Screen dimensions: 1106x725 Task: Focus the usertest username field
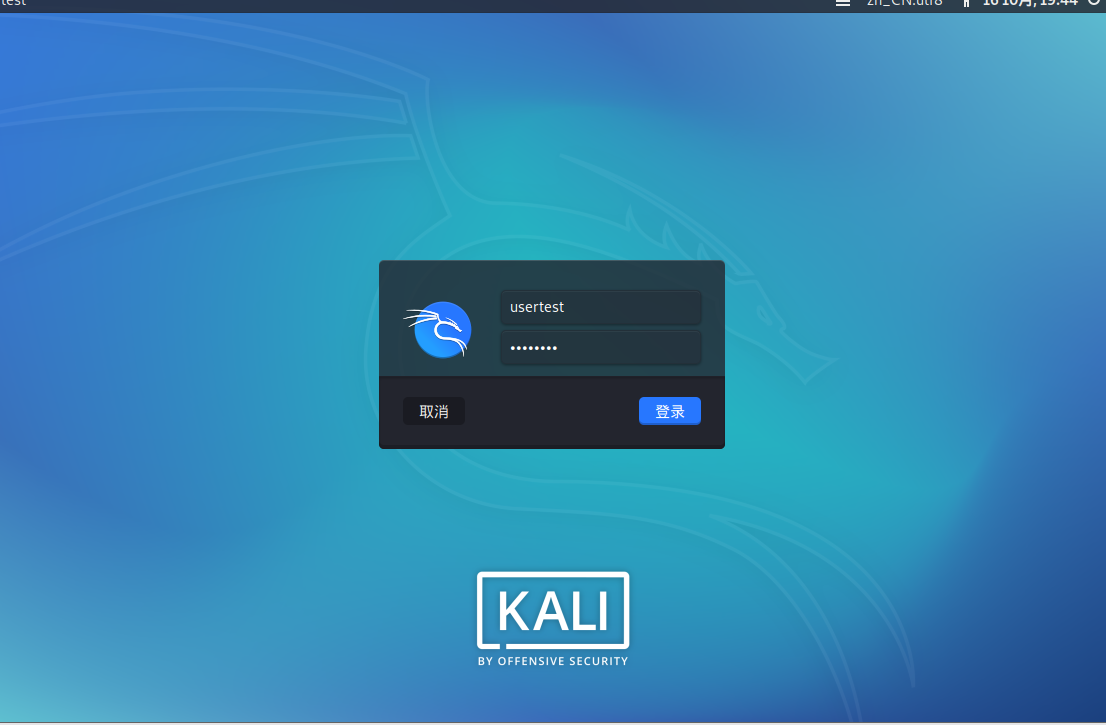(x=601, y=307)
